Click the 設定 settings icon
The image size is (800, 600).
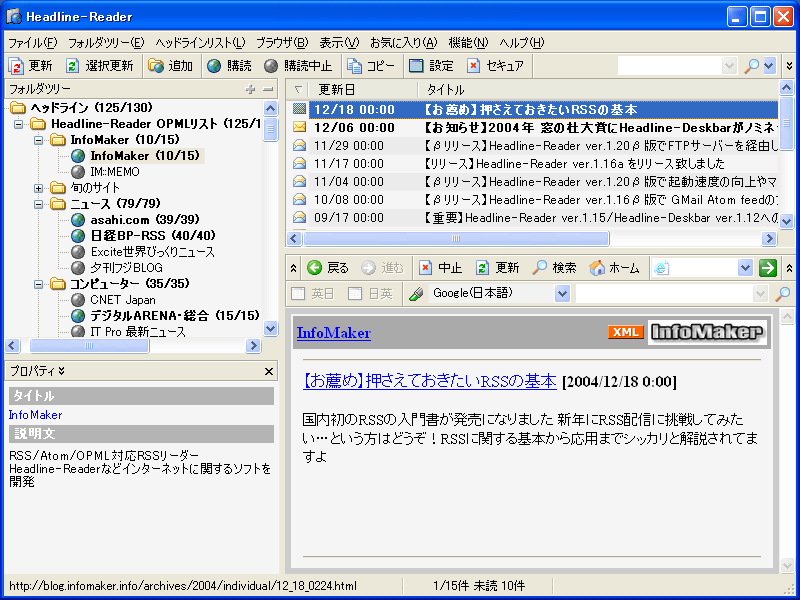[x=416, y=66]
